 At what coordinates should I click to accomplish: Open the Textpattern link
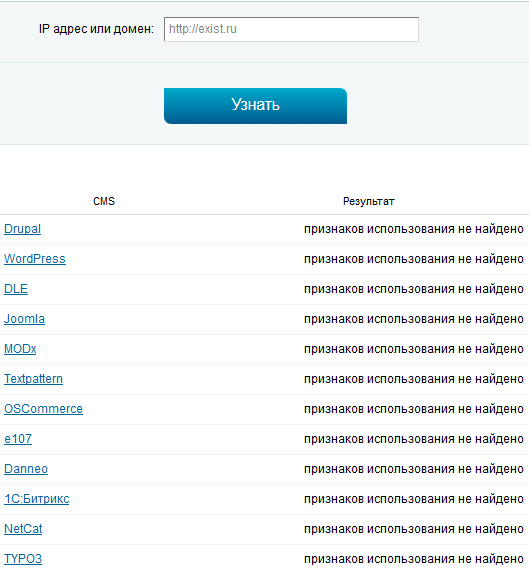33,379
